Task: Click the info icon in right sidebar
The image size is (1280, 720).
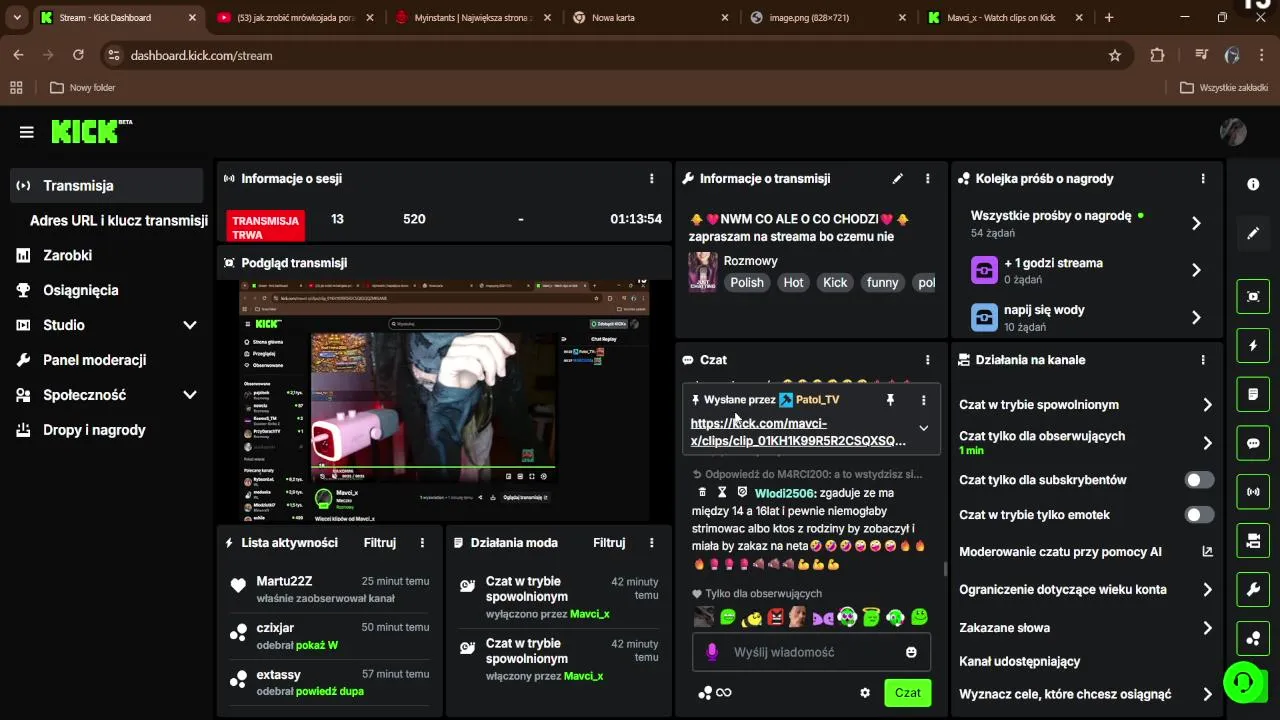Action: 1253,184
